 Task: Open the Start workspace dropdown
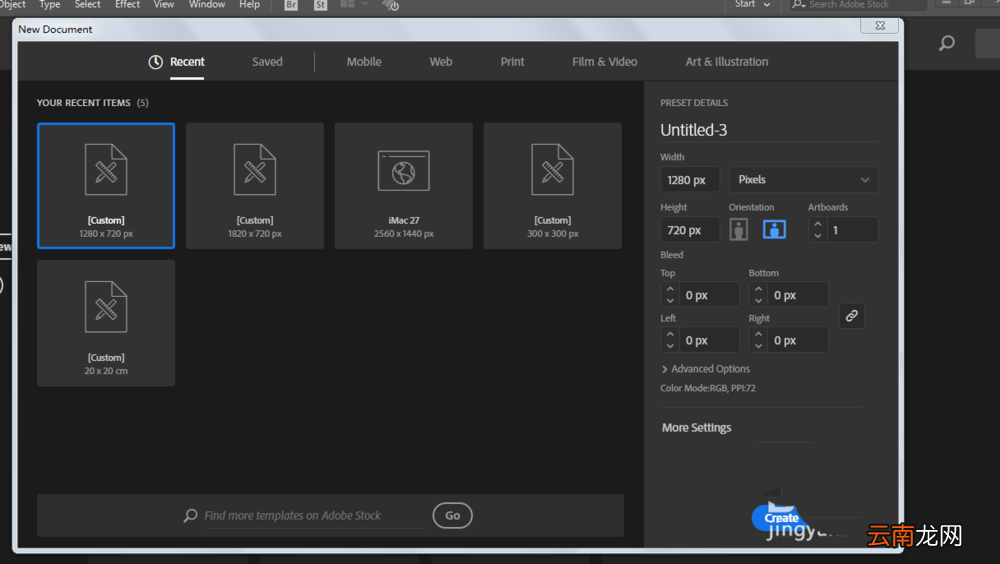pyautogui.click(x=753, y=4)
